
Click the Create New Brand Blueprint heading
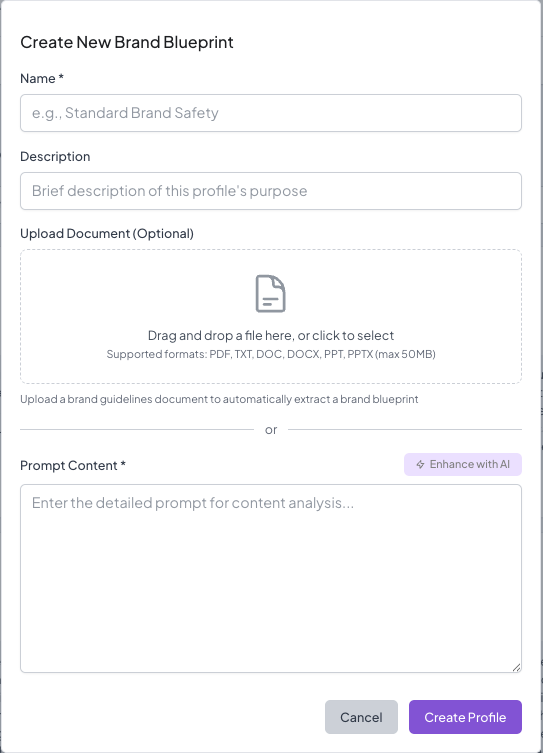[x=127, y=42]
